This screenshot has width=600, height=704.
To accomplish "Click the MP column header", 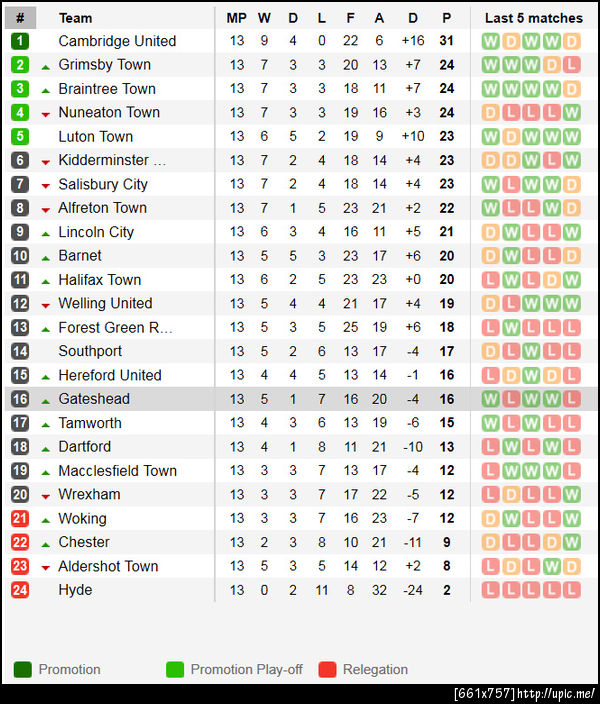I will 236,18.
